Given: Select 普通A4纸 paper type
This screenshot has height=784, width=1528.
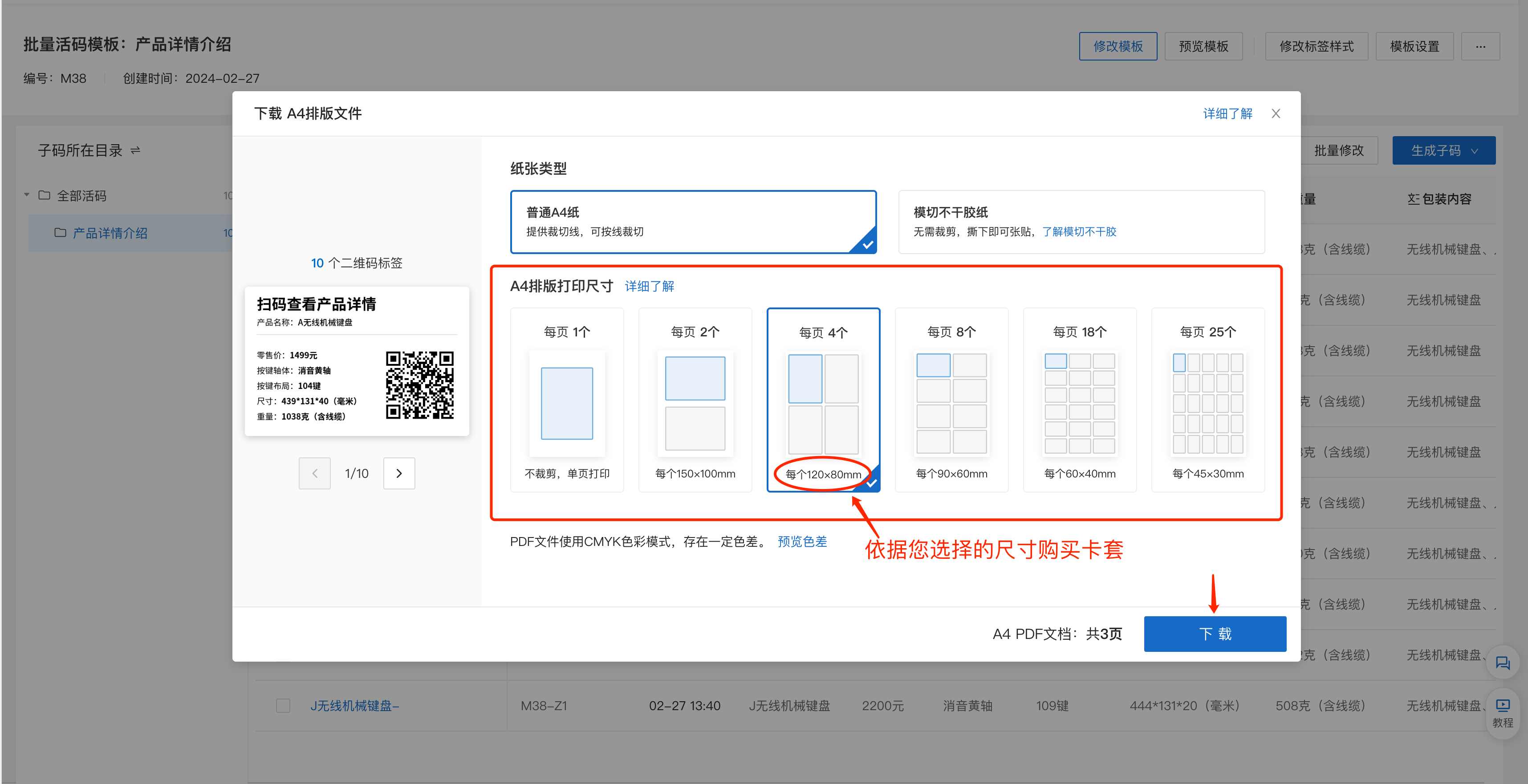Looking at the screenshot, I should (x=693, y=222).
